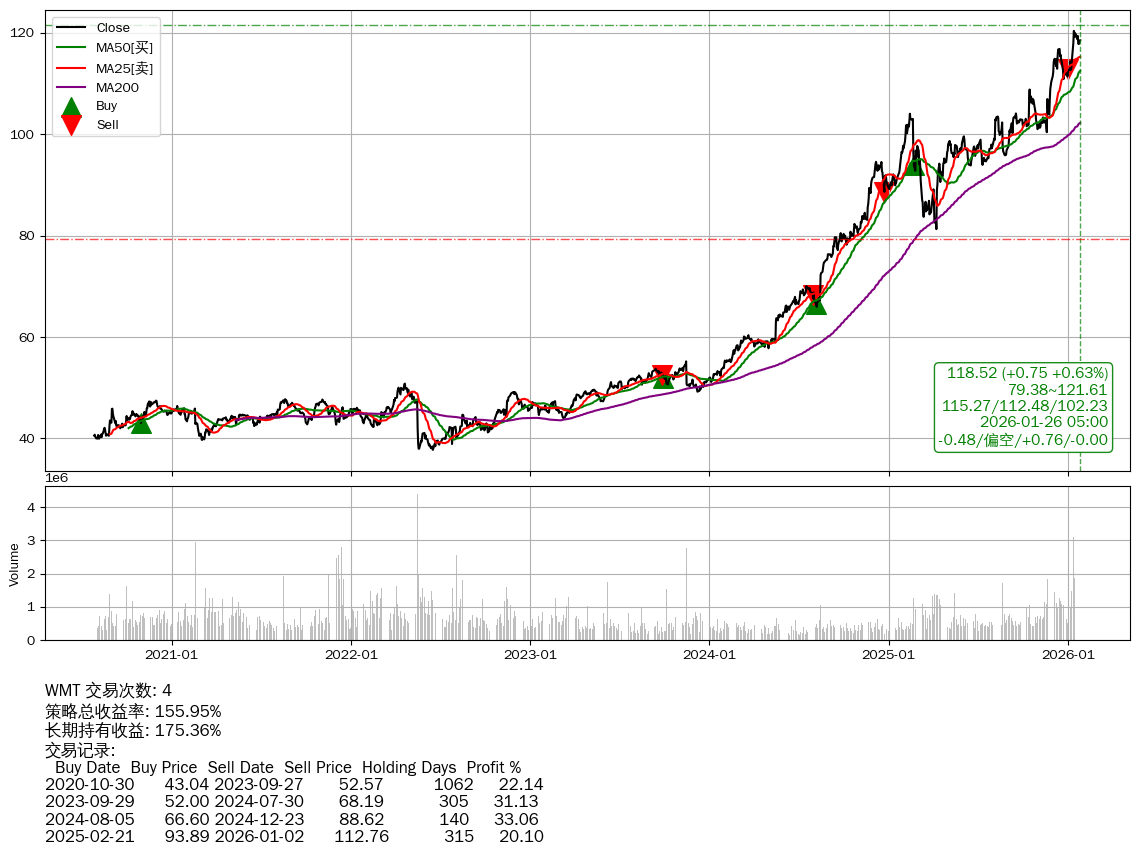Screen dimensions: 1139x855
Task: Click the red sell marker from January 2026
Action: 1069,69
